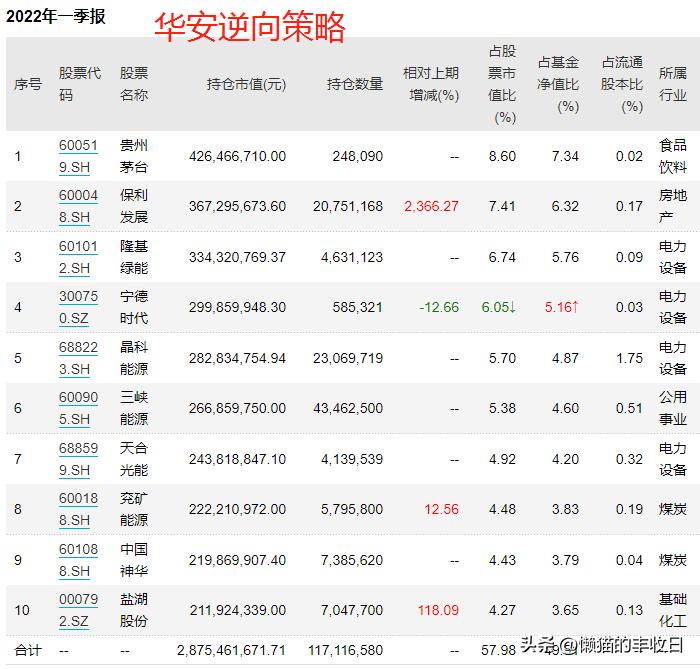Click holding quantity 43,462,500
Screen dimensions: 700x669
(x=348, y=408)
